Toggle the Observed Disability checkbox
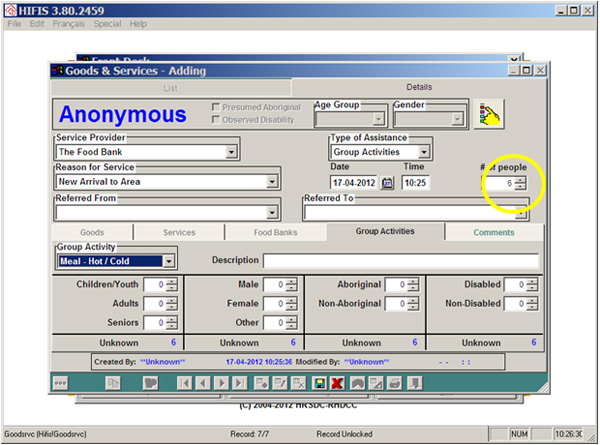This screenshot has height=445, width=600. [216, 120]
